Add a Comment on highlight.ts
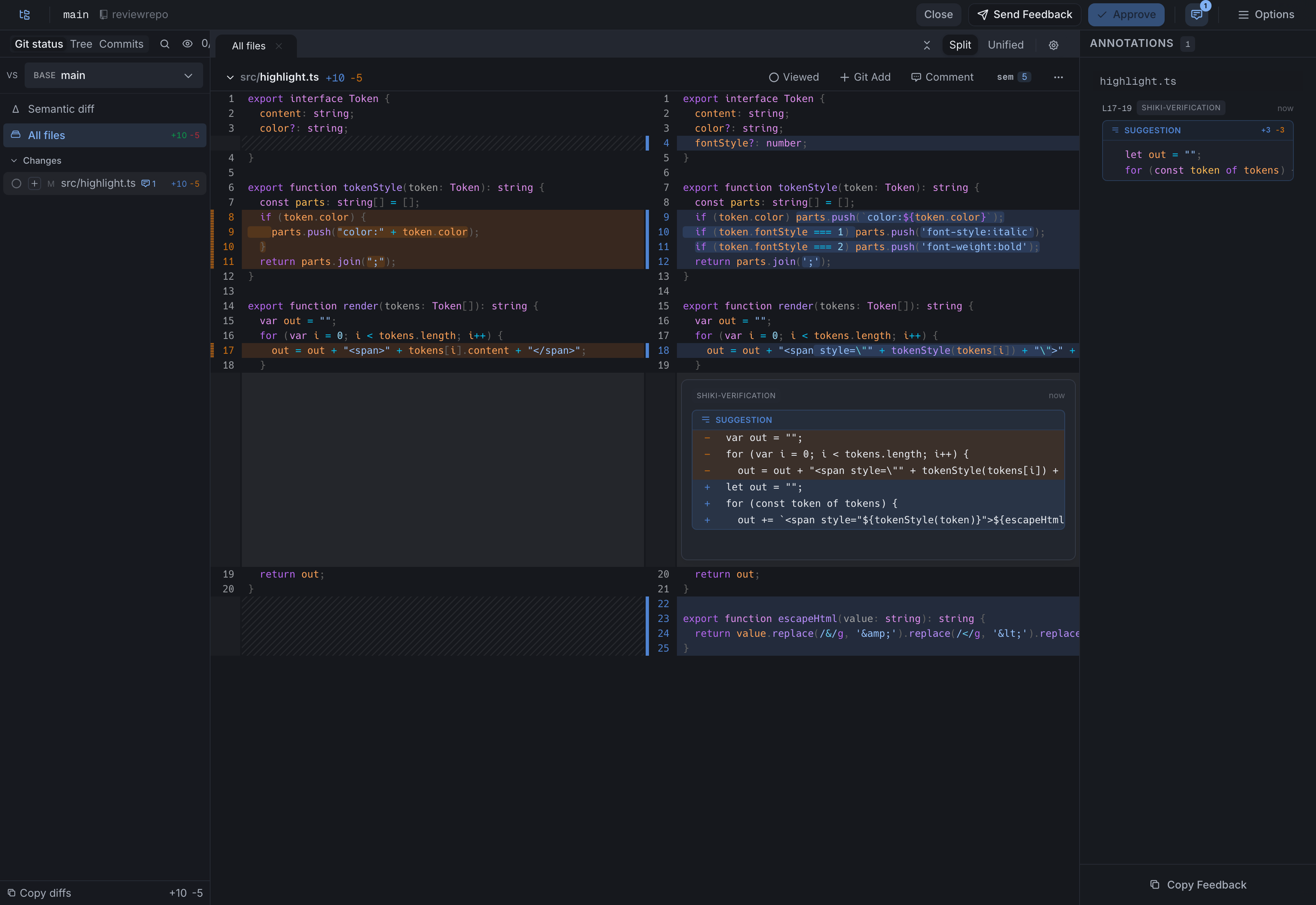The width and height of the screenshot is (1316, 905). pyautogui.click(x=942, y=77)
